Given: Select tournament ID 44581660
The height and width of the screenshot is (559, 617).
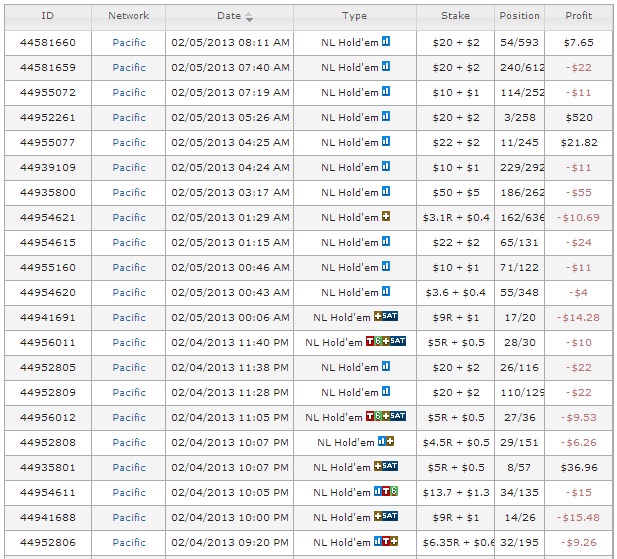Looking at the screenshot, I should tap(48, 42).
